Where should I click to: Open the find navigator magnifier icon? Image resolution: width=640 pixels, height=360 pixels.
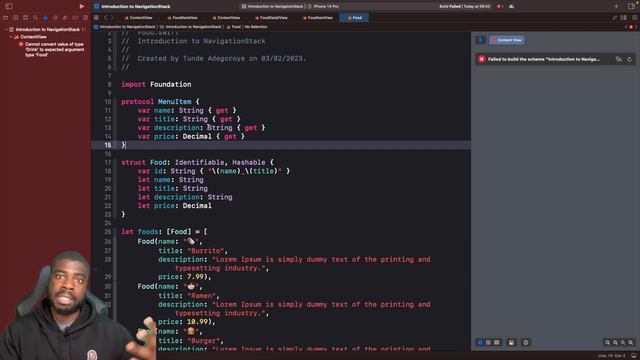(36, 18)
